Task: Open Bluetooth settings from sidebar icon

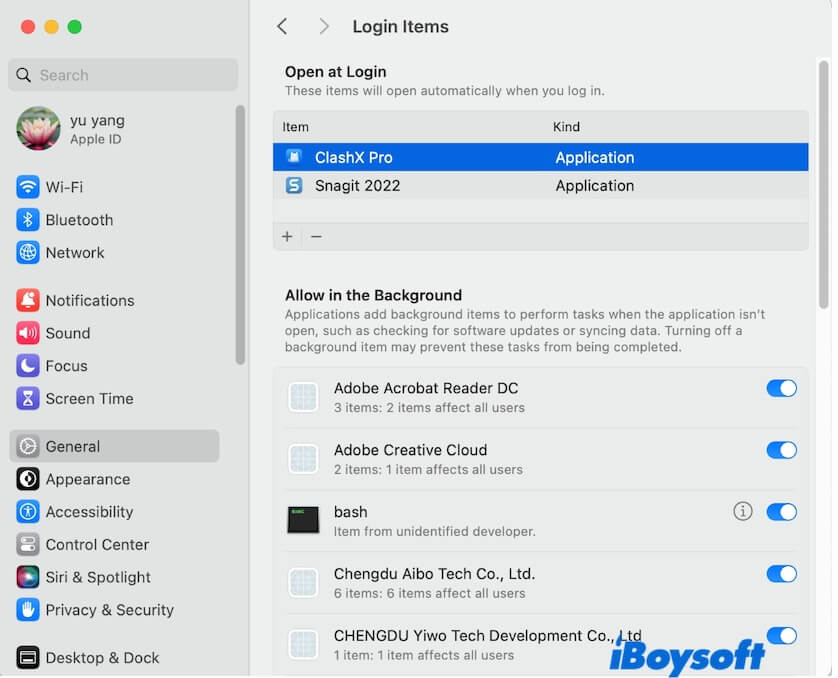Action: [x=28, y=220]
